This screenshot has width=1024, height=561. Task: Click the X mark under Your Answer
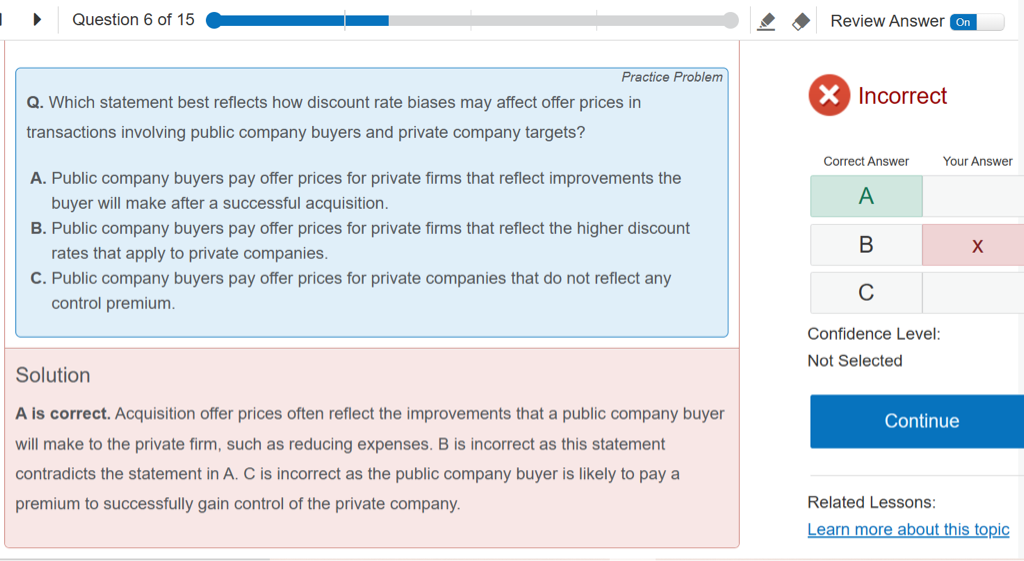(977, 245)
